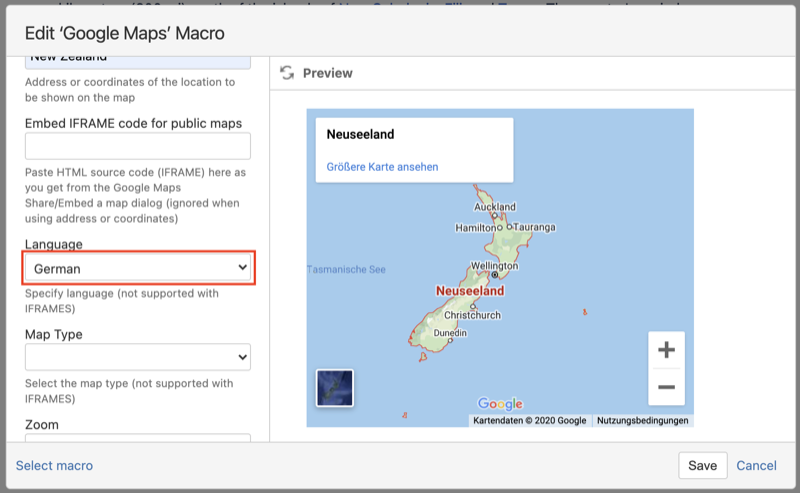Click the address field containing New Zealand
Screen dimensions: 800x493
point(138,61)
